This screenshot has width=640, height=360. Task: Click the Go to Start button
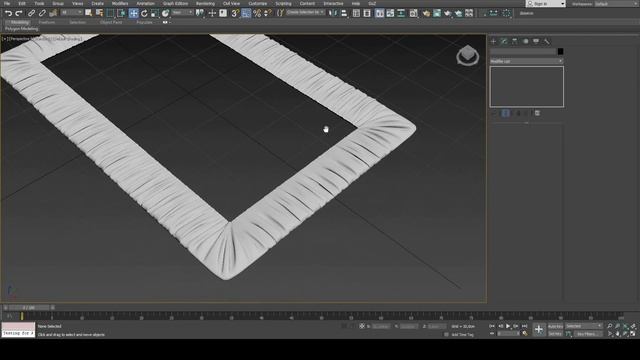tap(492, 326)
